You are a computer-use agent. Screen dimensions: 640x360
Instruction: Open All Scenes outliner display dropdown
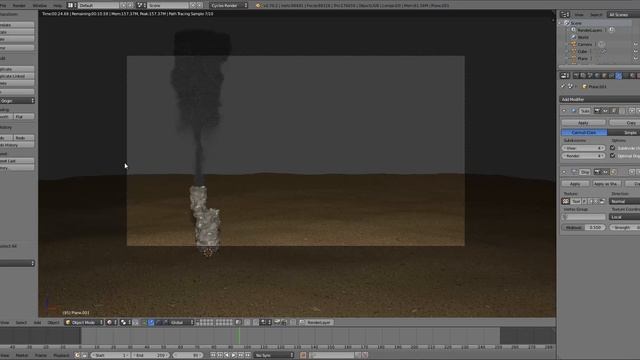pyautogui.click(x=623, y=15)
